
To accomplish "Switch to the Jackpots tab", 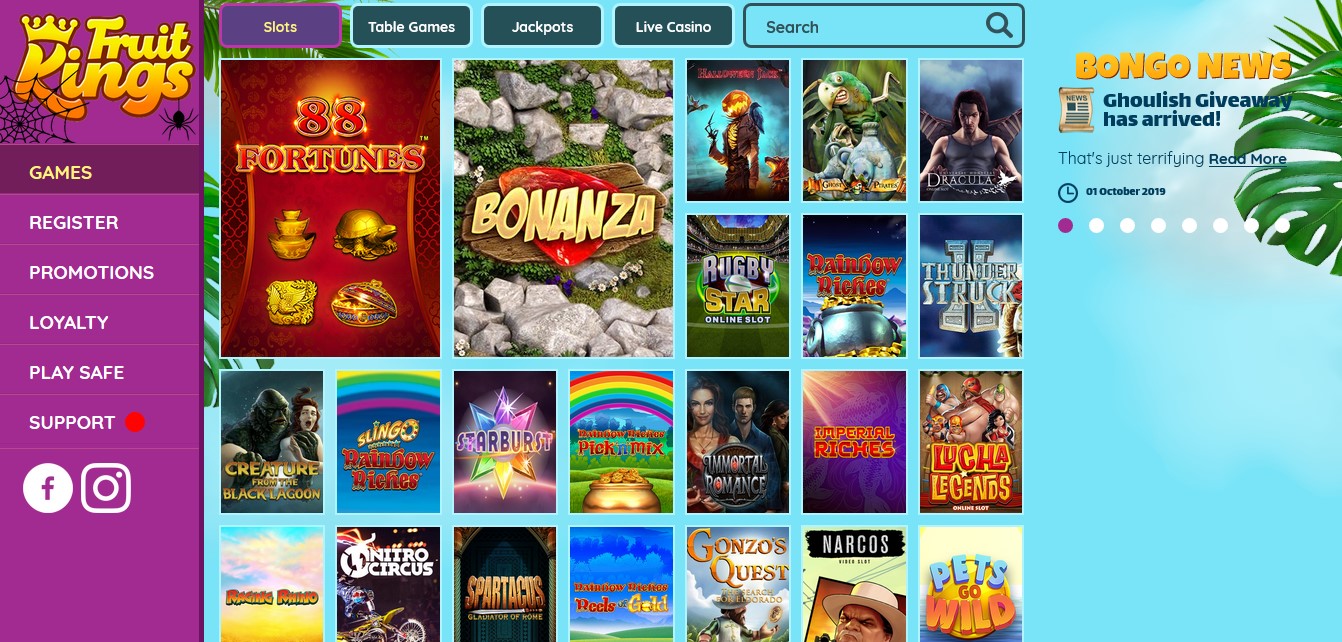I will click(542, 26).
